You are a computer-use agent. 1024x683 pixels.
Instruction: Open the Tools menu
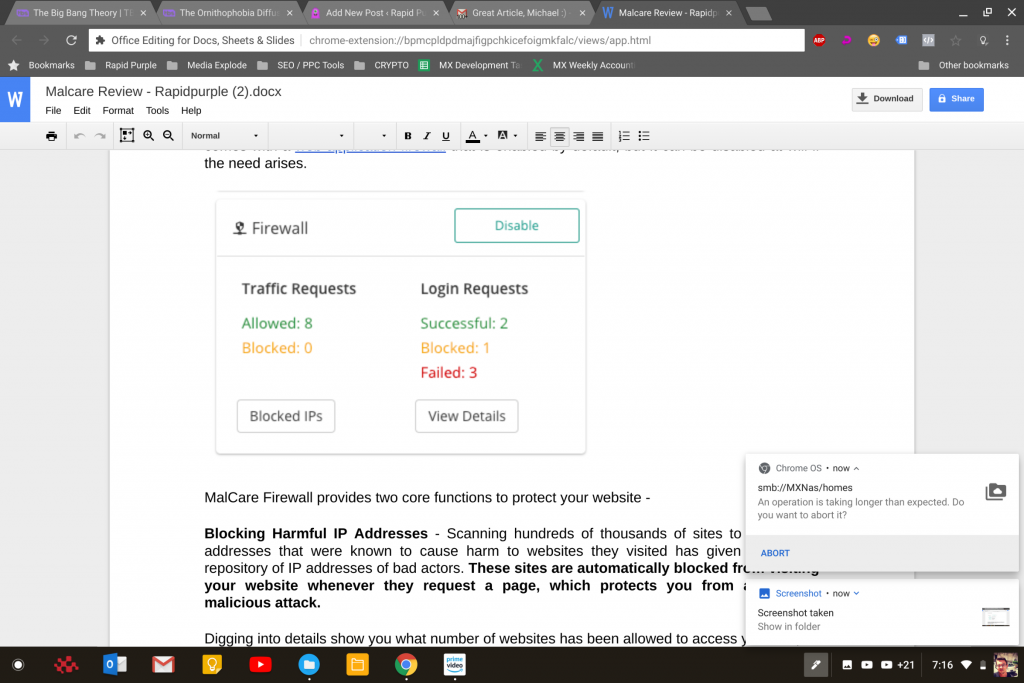pos(157,110)
